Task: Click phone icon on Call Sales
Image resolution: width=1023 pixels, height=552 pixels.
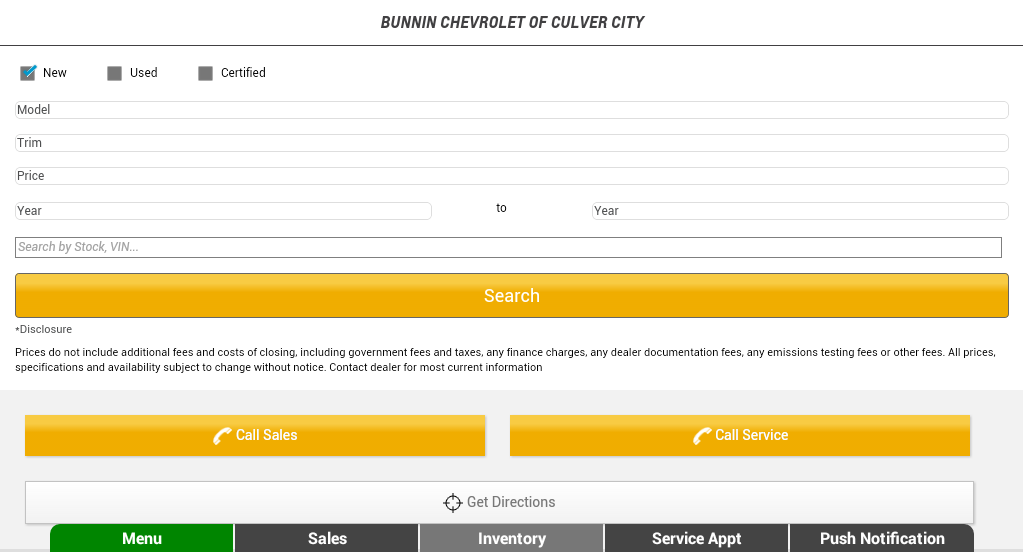Action: click(222, 436)
